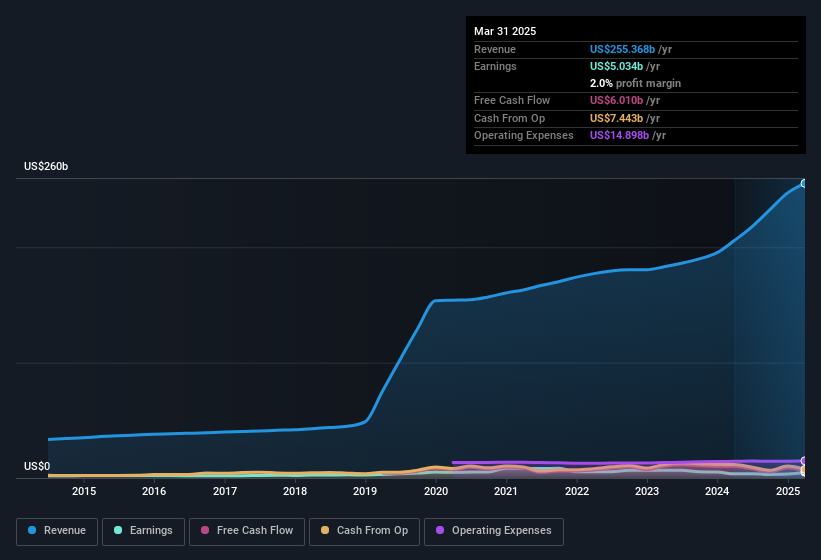Click the purple dot in Operating Expenses legend
Screen dimensions: 821x560
click(x=440, y=530)
